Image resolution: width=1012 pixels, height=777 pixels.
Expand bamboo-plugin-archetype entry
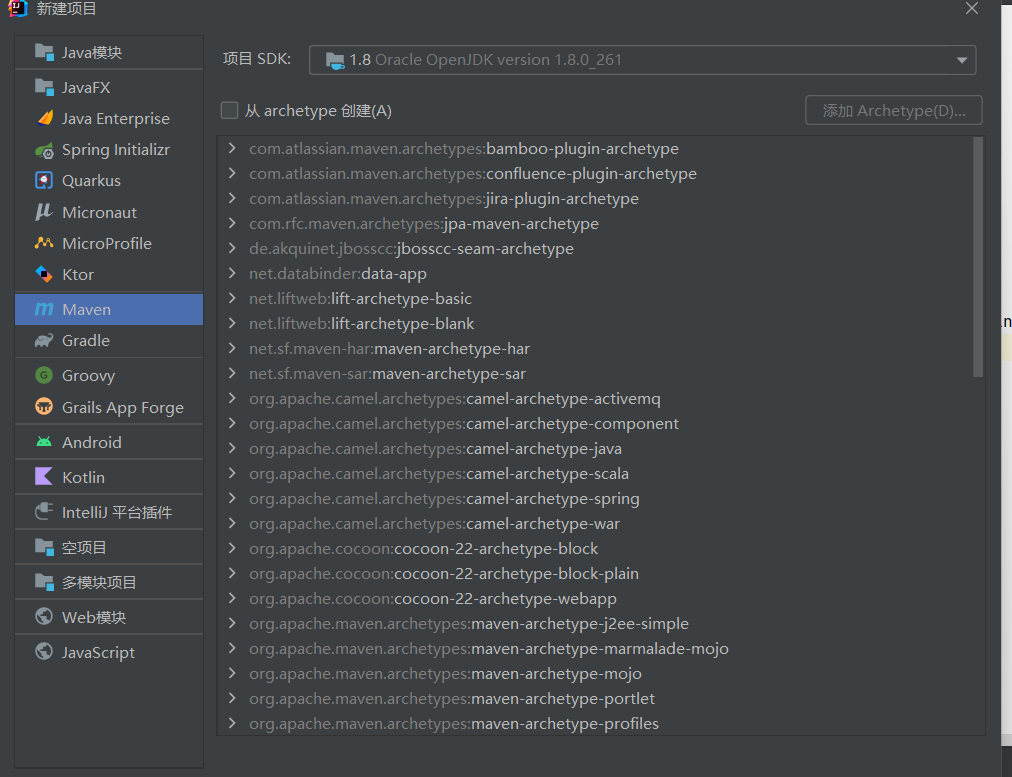tap(232, 148)
